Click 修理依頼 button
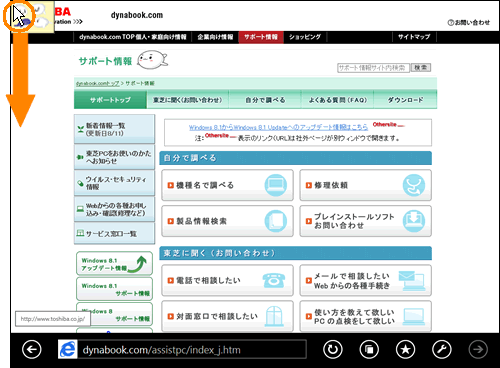The width and height of the screenshot is (500, 368). pos(365,185)
